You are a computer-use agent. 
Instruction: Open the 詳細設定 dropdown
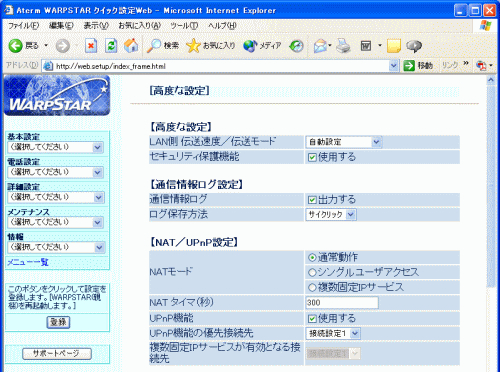tap(56, 197)
